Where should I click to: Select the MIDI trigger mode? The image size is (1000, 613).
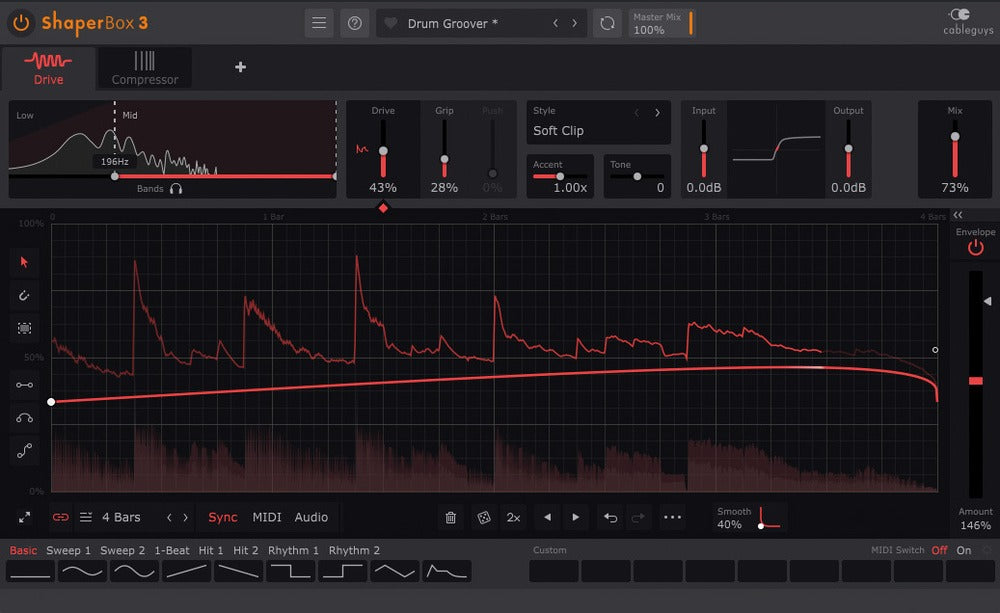pyautogui.click(x=266, y=517)
